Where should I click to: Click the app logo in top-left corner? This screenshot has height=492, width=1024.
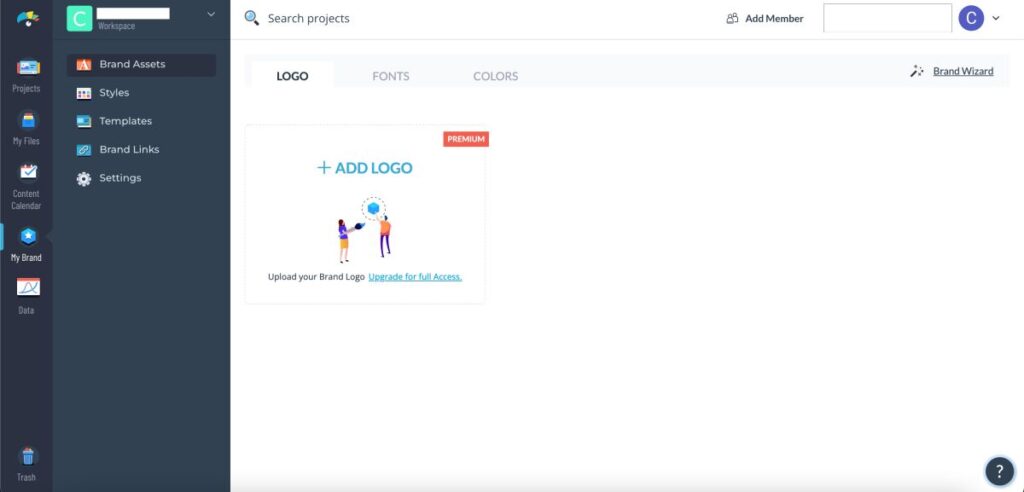click(x=27, y=18)
